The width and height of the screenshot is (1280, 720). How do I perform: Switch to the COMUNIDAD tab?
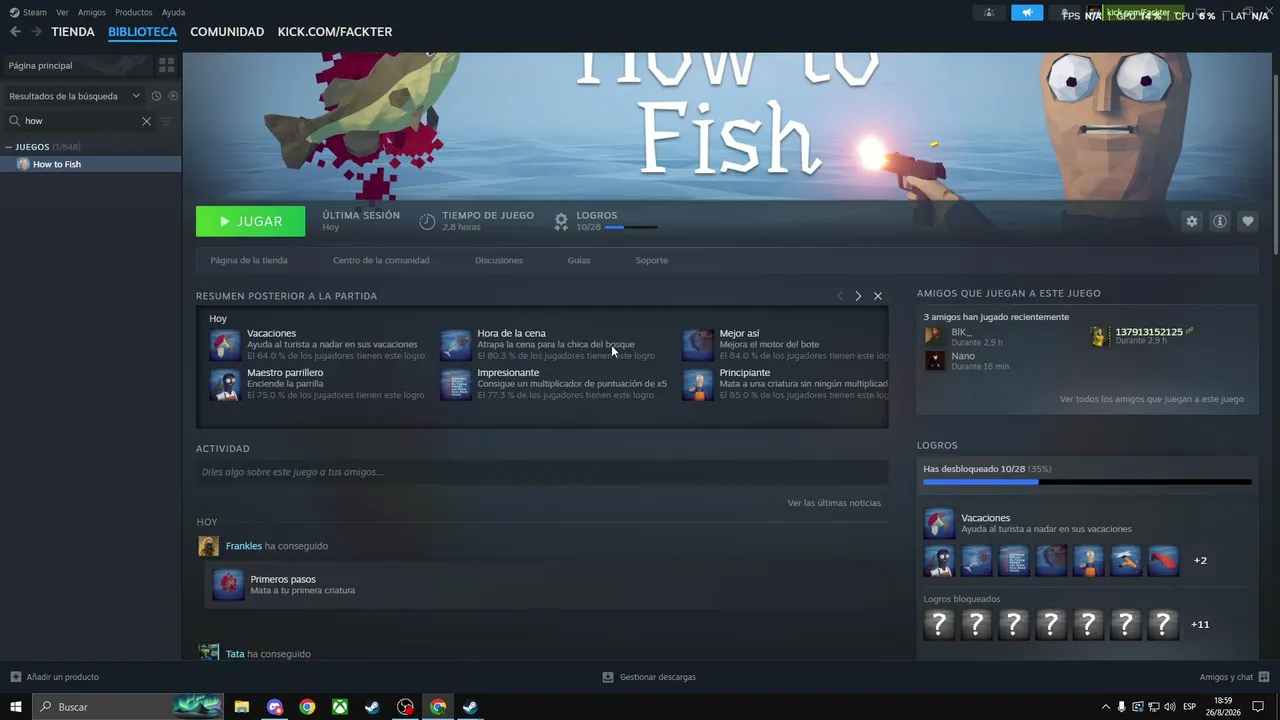(x=227, y=32)
